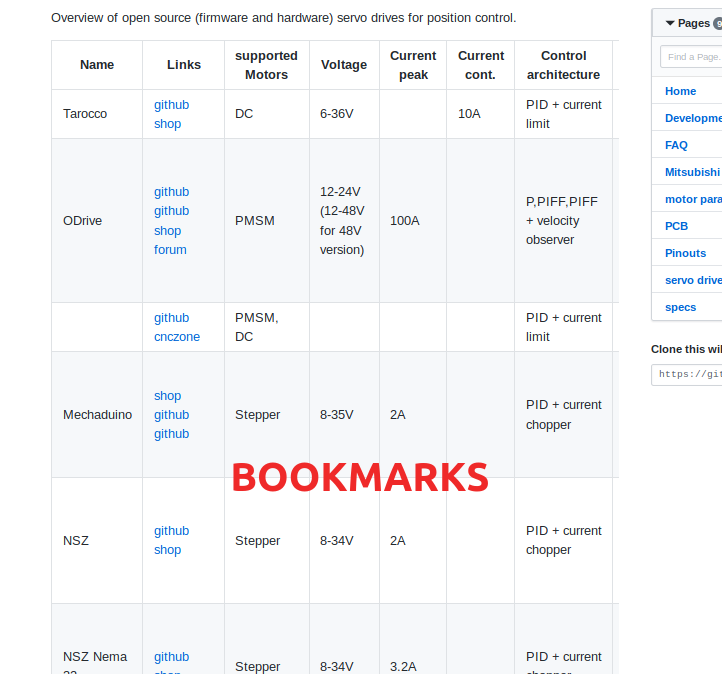Click the clone wiki URL field
The width and height of the screenshot is (722, 674).
pos(687,374)
